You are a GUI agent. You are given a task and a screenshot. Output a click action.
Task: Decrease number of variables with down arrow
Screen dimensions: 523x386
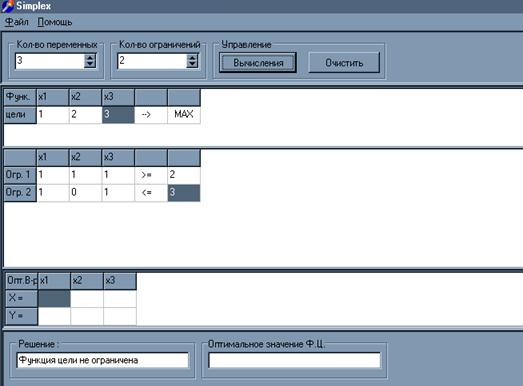point(90,64)
